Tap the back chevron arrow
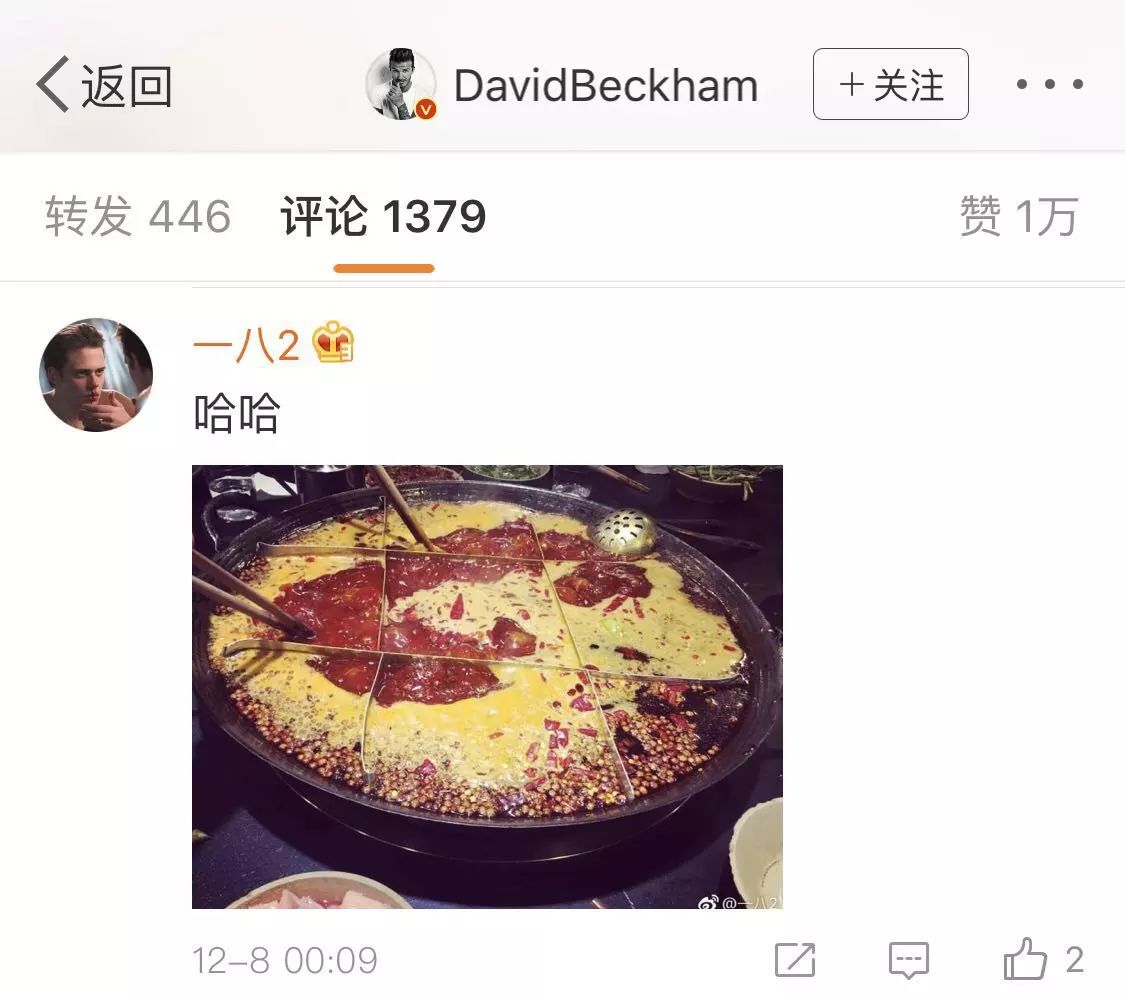This screenshot has width=1125, height=994. (52, 85)
